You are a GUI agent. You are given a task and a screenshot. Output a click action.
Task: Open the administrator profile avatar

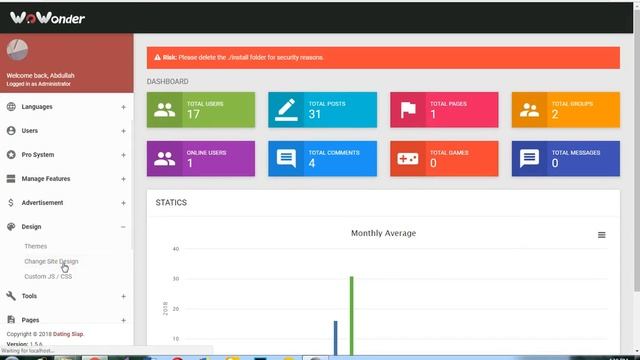[x=17, y=50]
